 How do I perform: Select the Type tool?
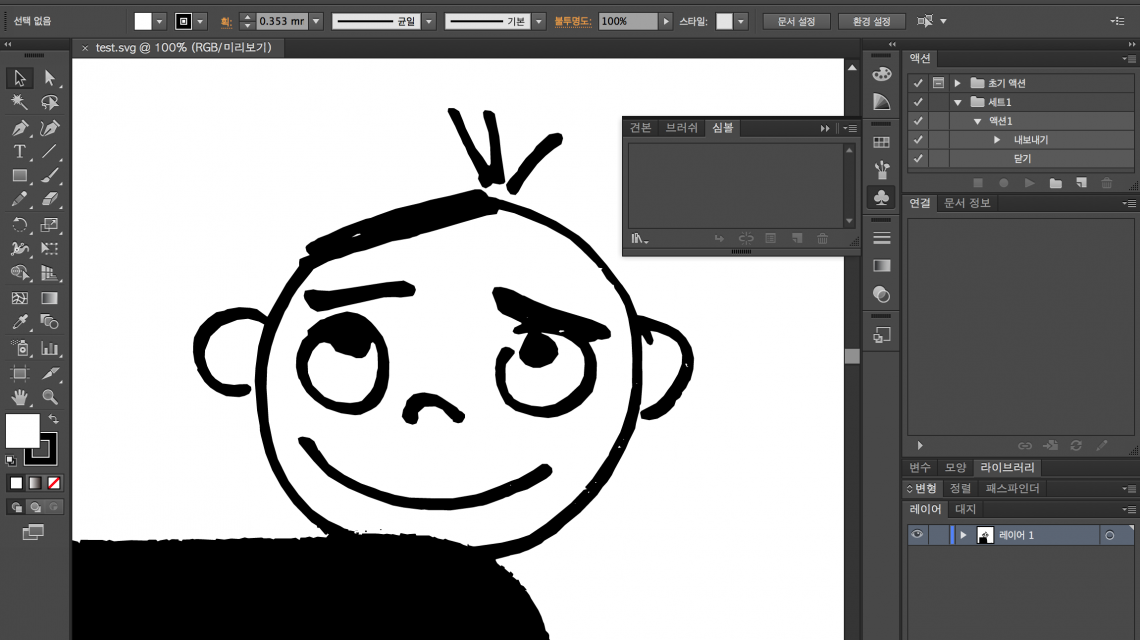(19, 152)
